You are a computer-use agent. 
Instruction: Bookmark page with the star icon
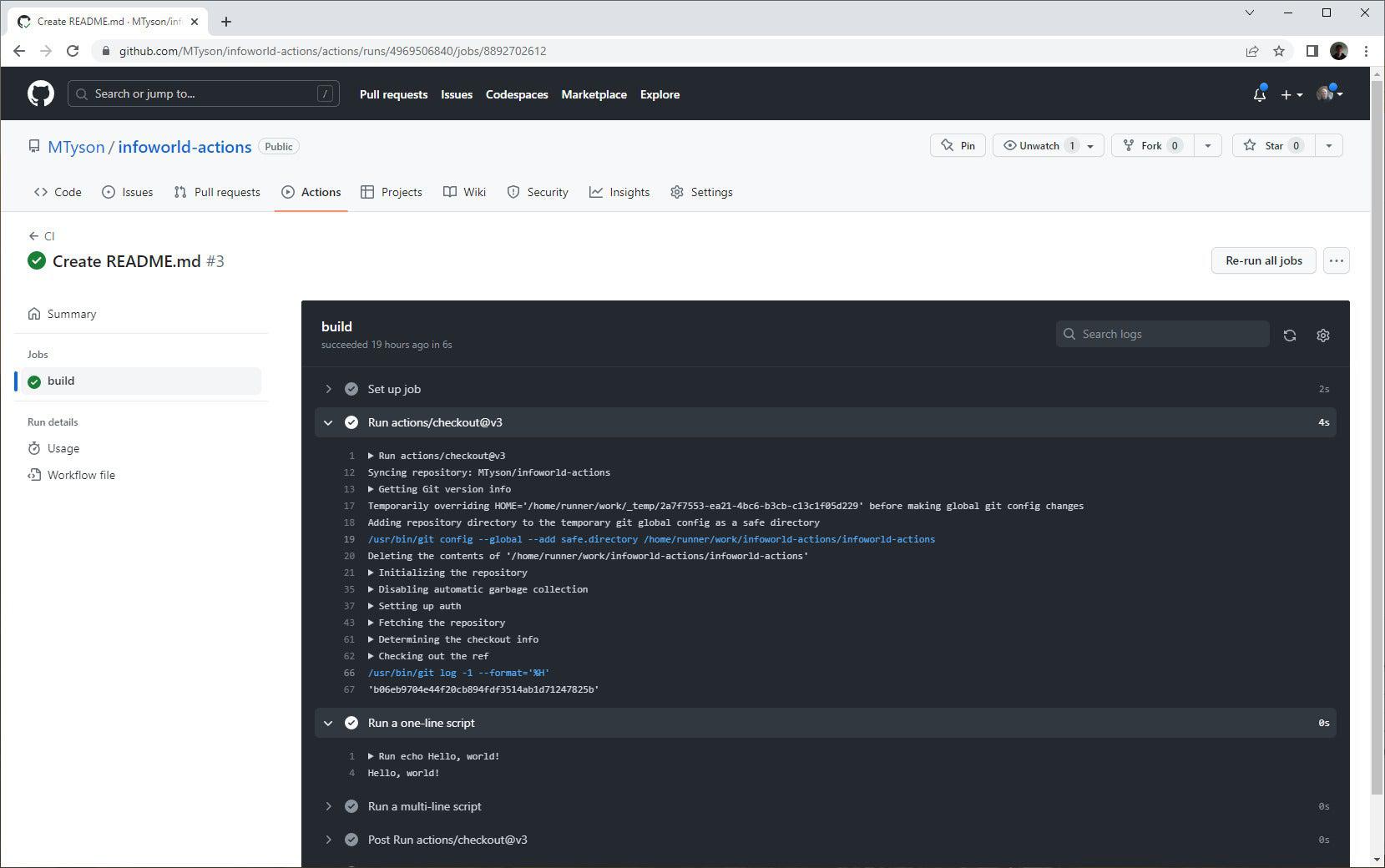coord(1278,51)
